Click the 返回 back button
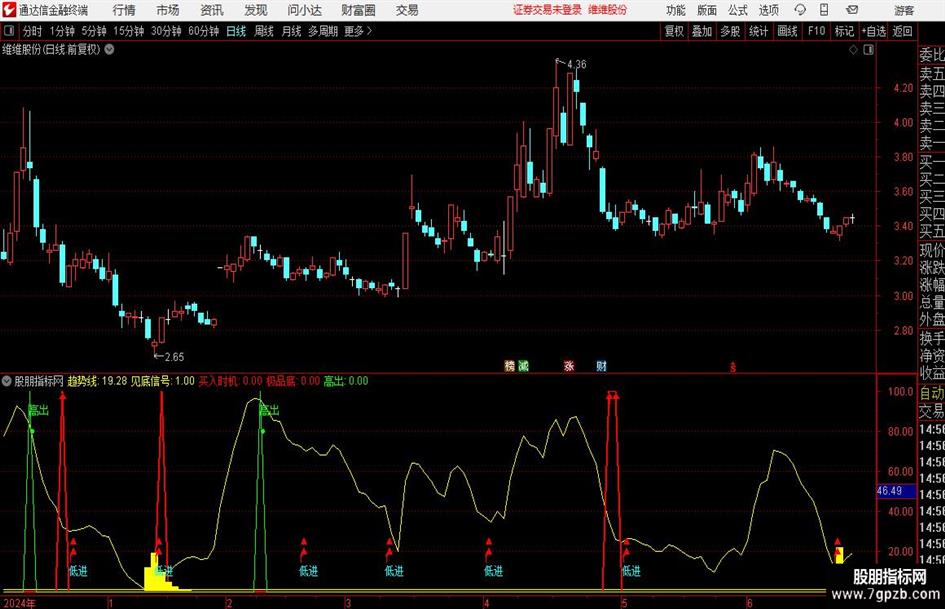The height and width of the screenshot is (609, 945). (902, 31)
